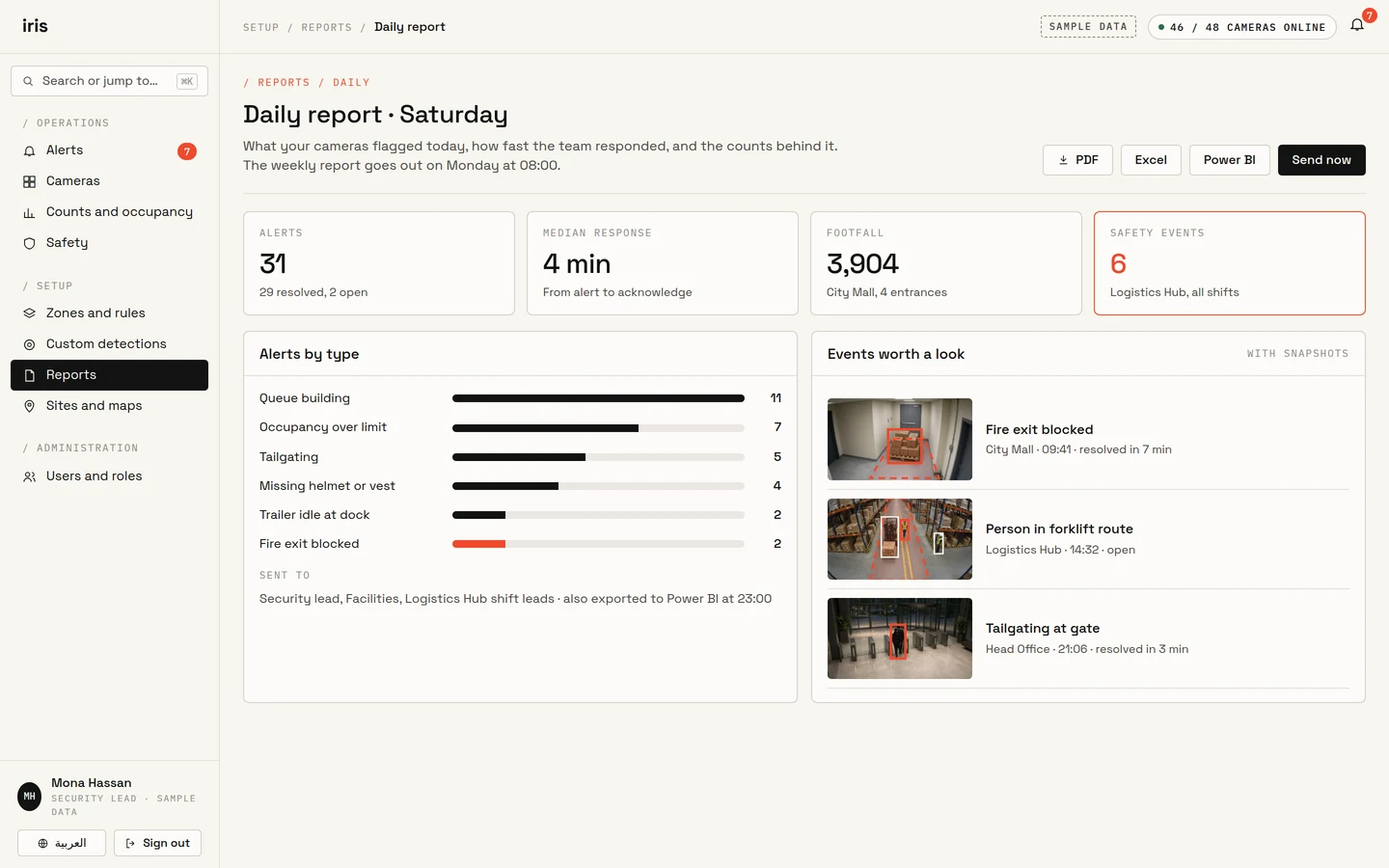Open Custom detections

109,344
